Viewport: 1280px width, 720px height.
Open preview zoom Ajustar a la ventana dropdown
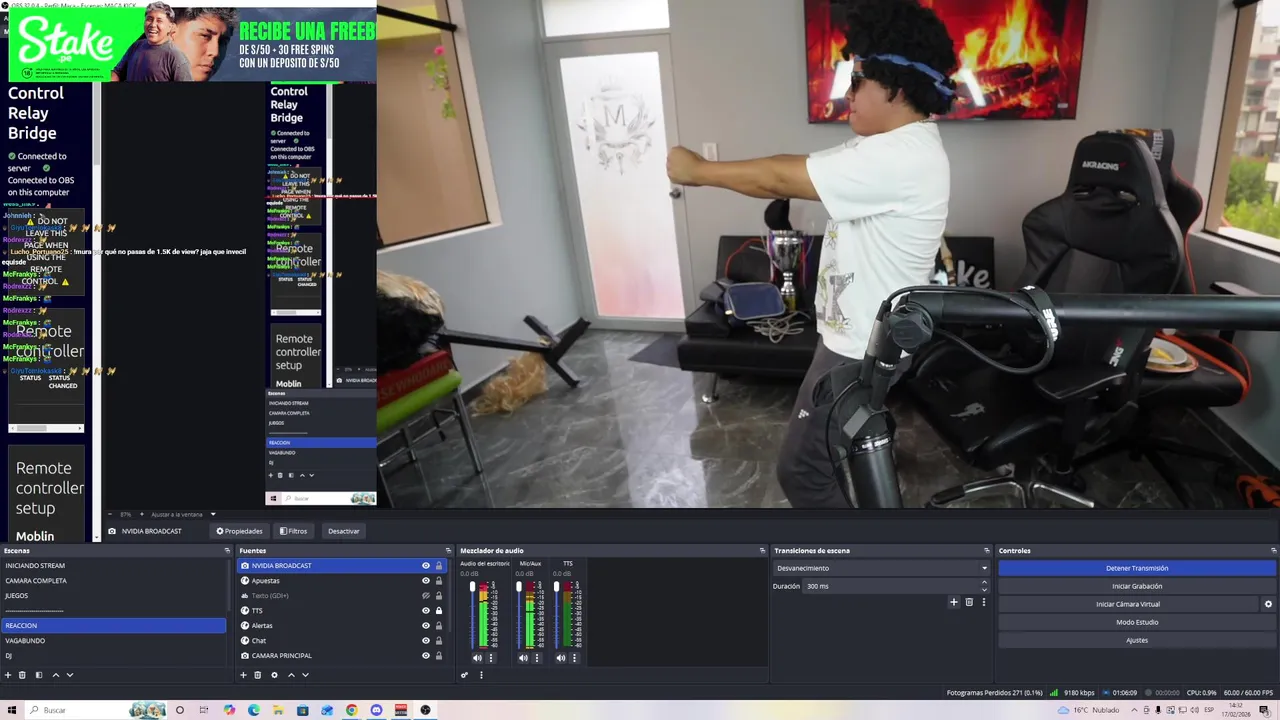[x=184, y=514]
